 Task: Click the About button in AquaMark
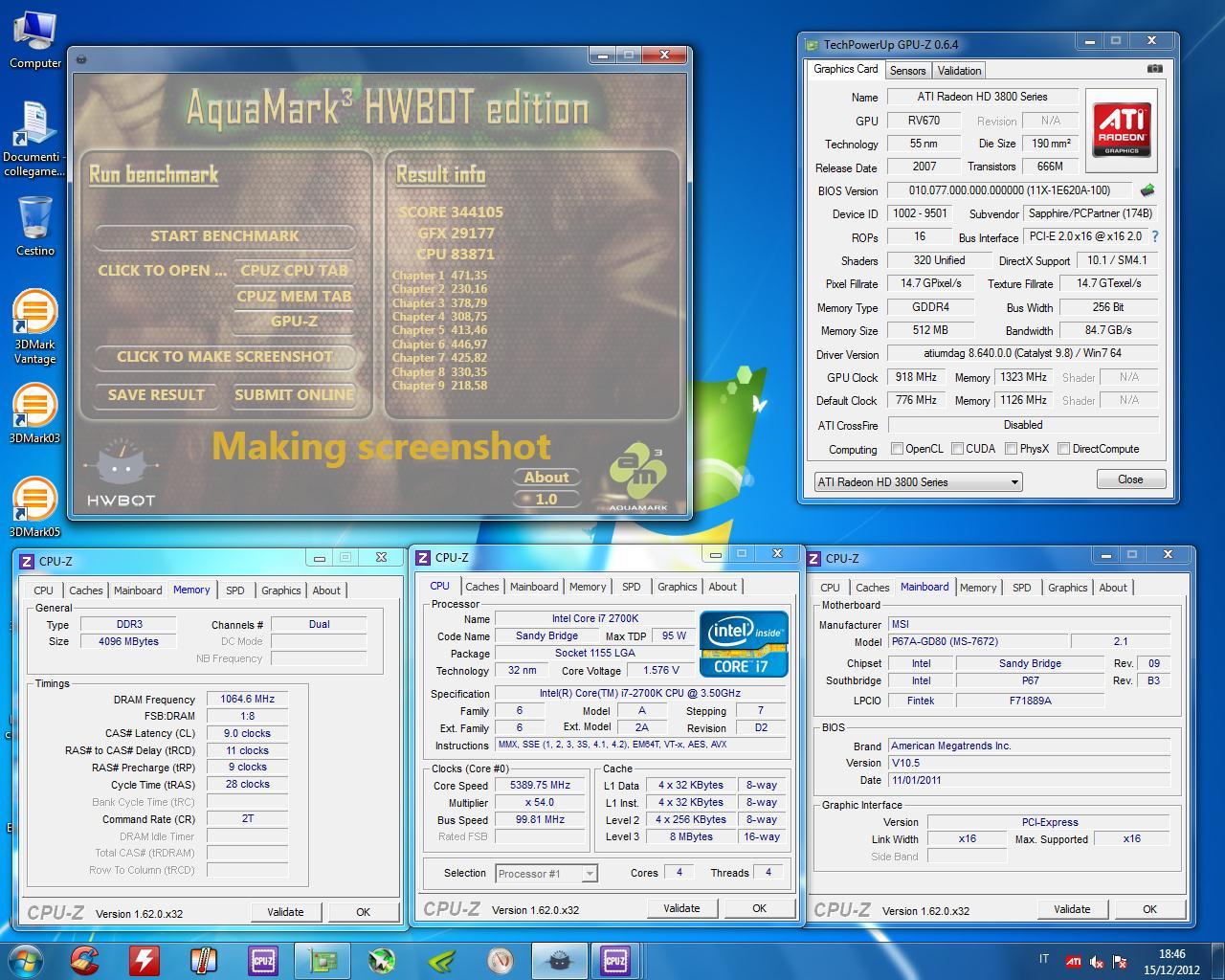click(546, 477)
